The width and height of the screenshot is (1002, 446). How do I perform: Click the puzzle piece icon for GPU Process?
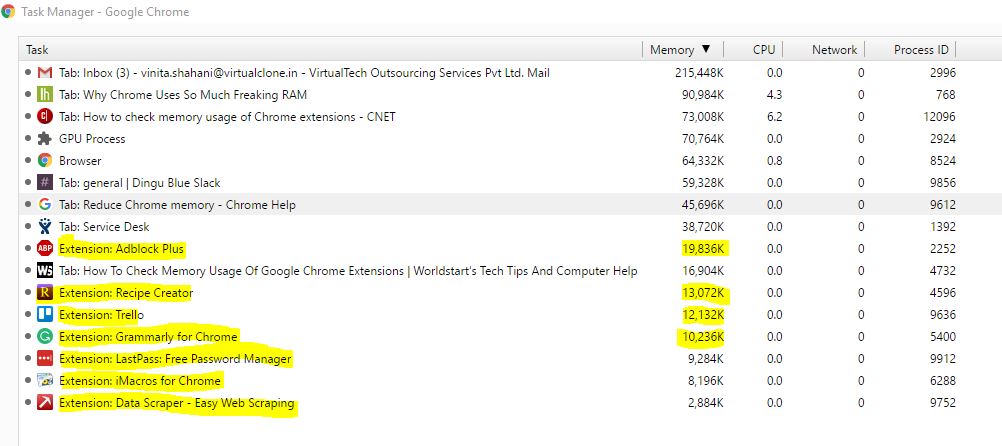click(x=45, y=139)
